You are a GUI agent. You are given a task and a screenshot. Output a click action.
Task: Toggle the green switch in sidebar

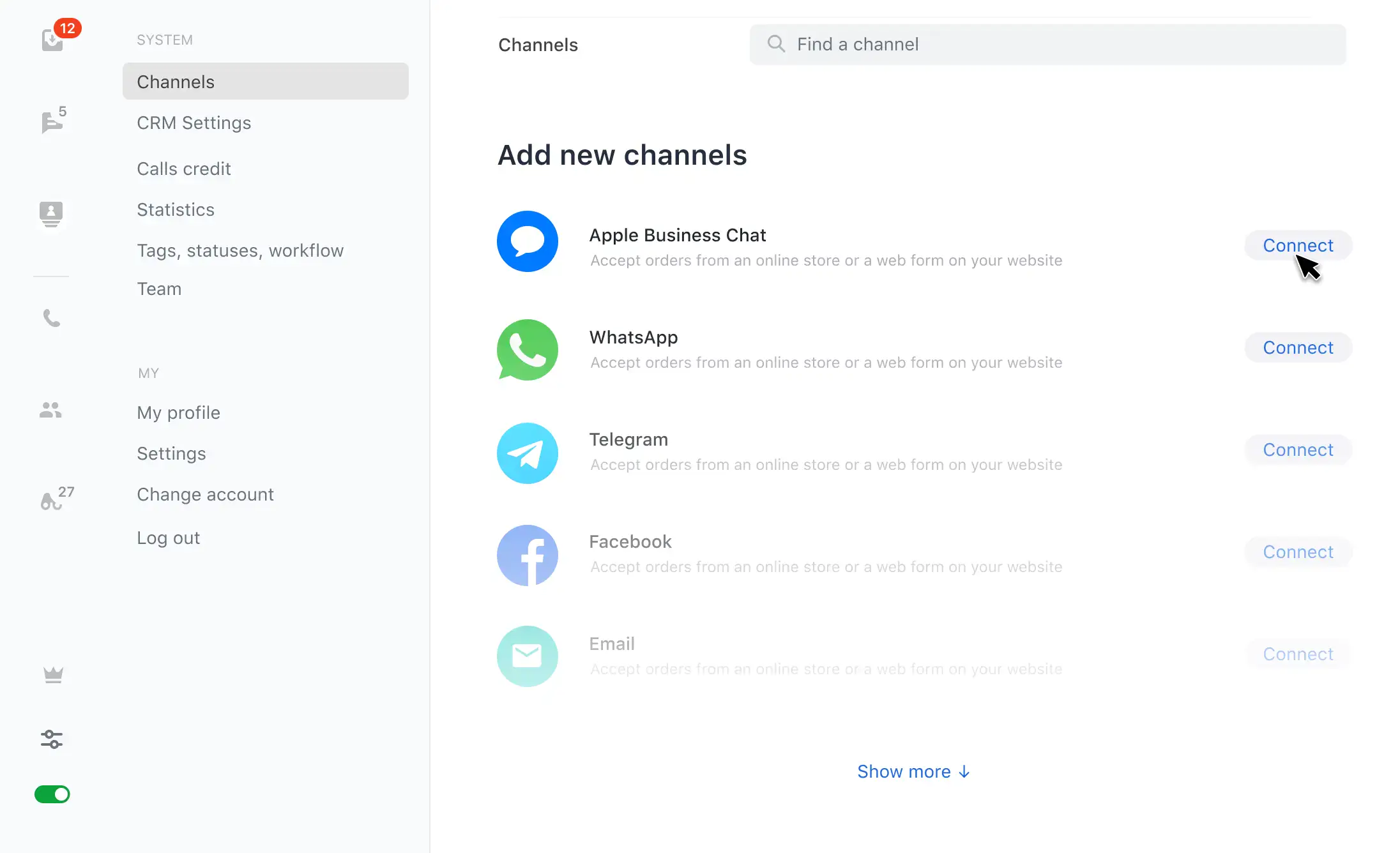[52, 794]
